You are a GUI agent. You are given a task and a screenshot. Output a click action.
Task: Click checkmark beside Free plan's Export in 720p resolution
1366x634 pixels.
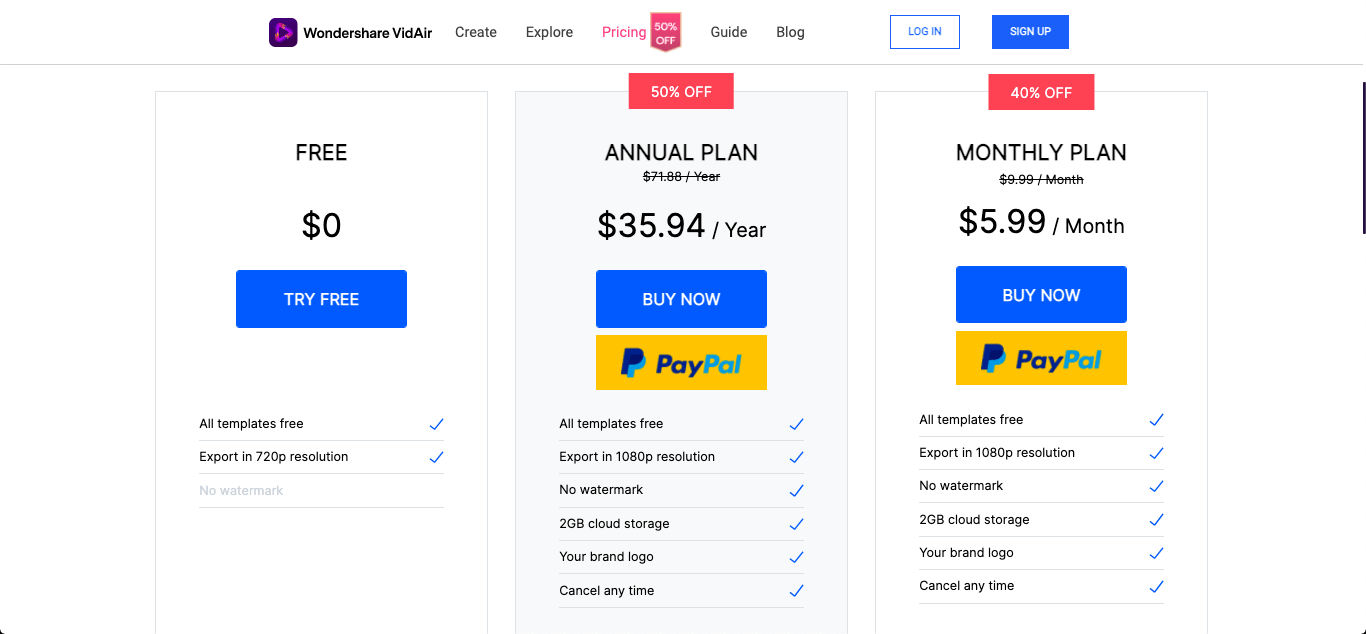tap(436, 457)
